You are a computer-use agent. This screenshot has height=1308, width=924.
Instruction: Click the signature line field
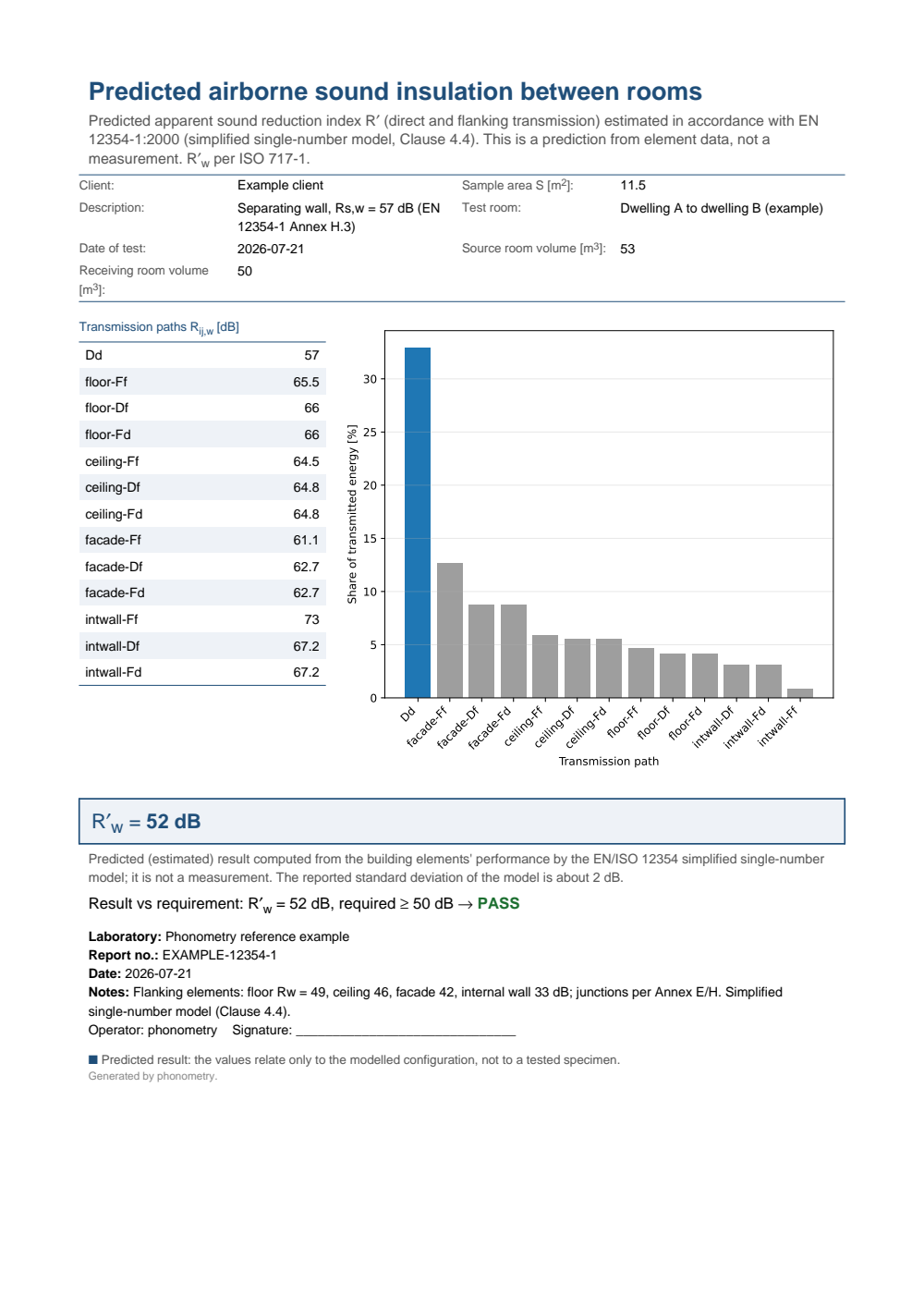[406, 1031]
